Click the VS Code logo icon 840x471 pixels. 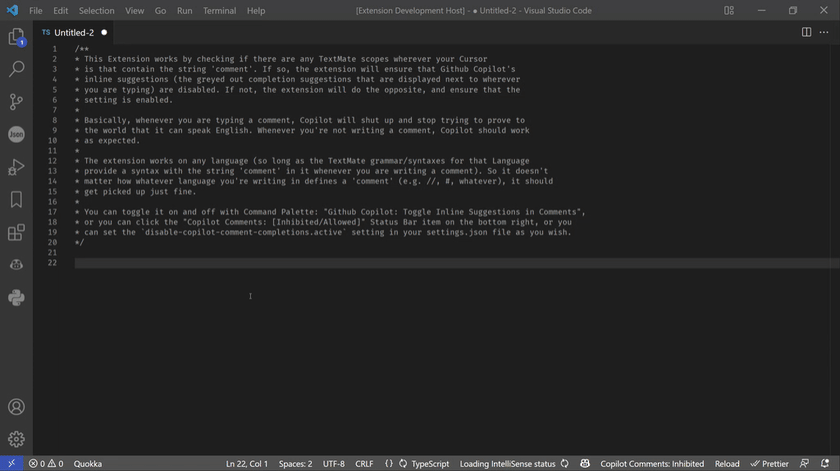12,10
